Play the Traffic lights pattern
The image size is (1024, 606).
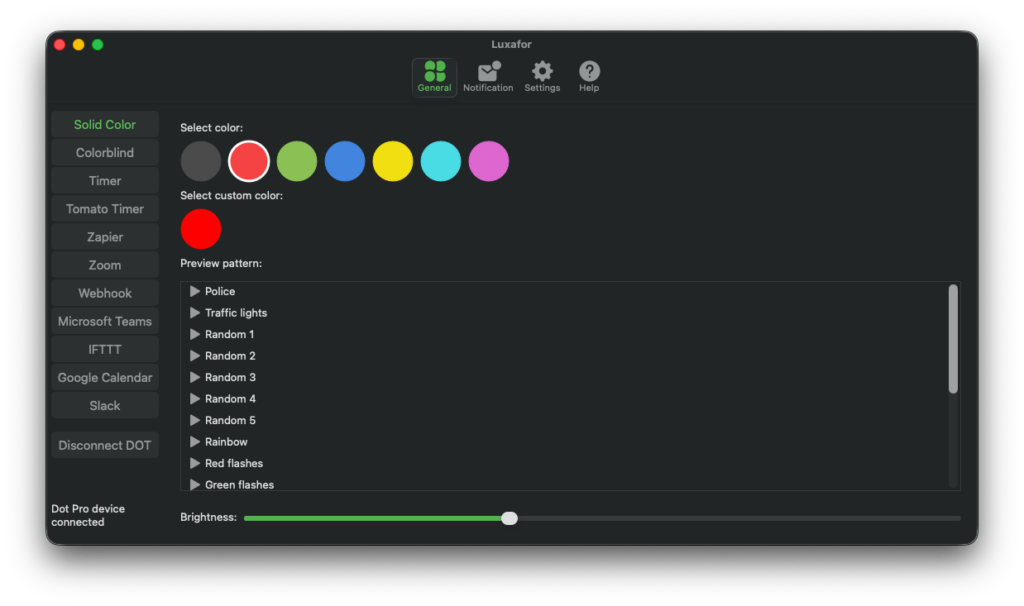[x=195, y=313]
